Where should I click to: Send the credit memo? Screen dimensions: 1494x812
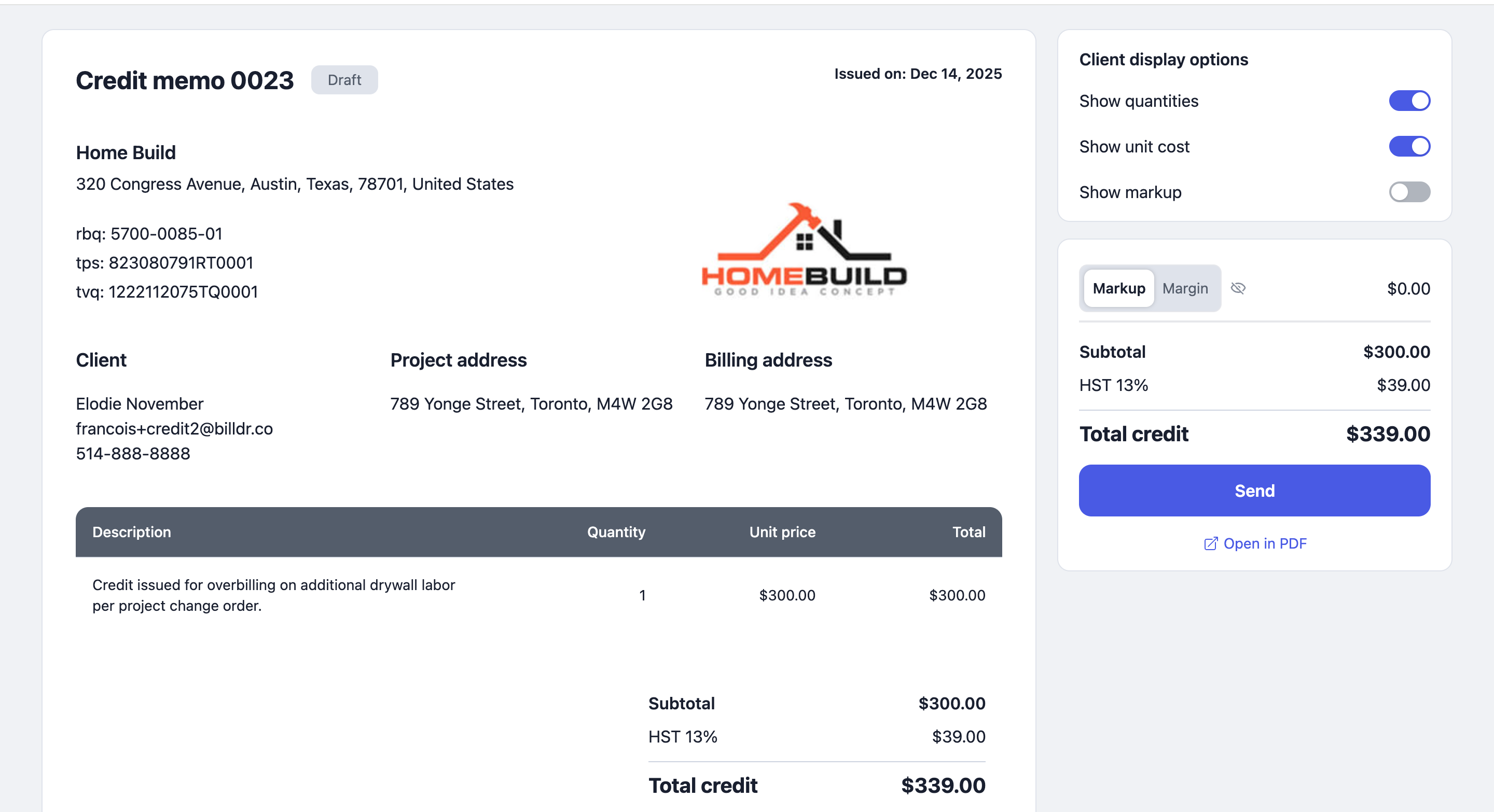pyautogui.click(x=1254, y=491)
